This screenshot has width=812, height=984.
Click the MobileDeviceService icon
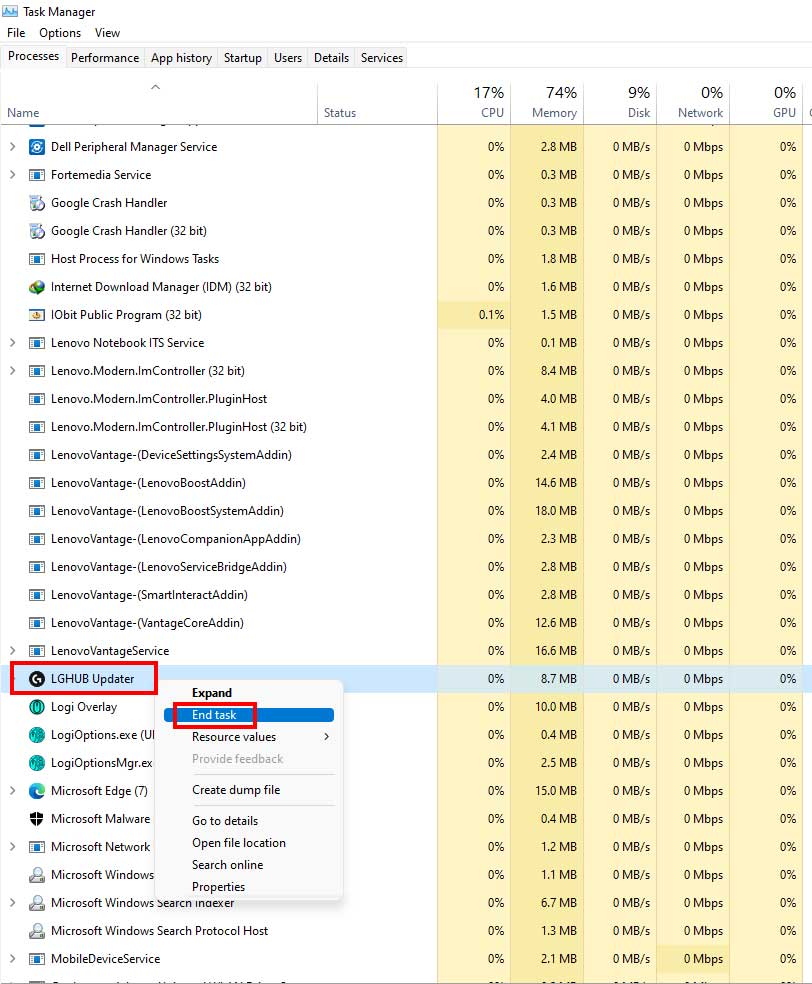click(37, 959)
